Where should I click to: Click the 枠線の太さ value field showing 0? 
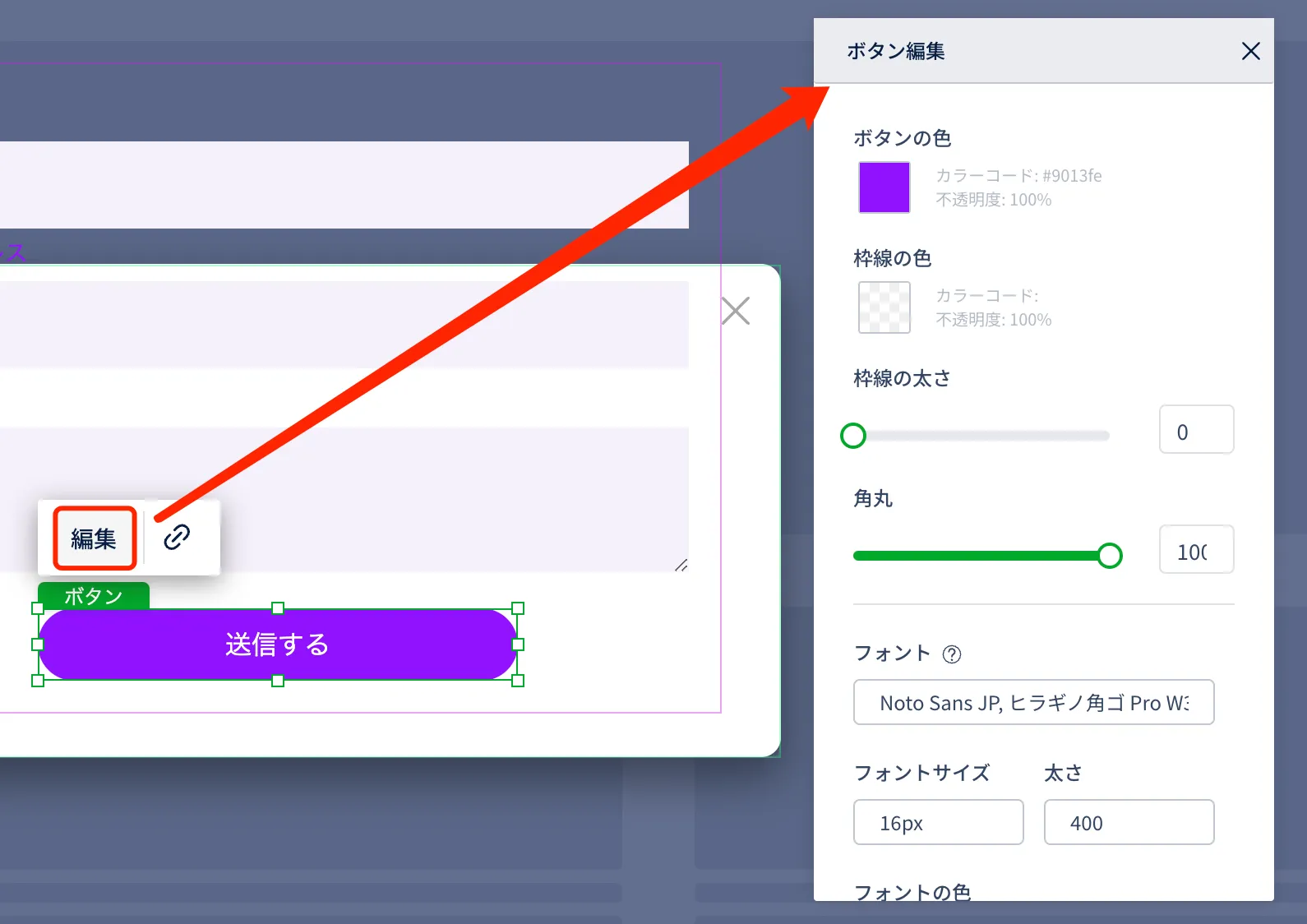pos(1195,430)
